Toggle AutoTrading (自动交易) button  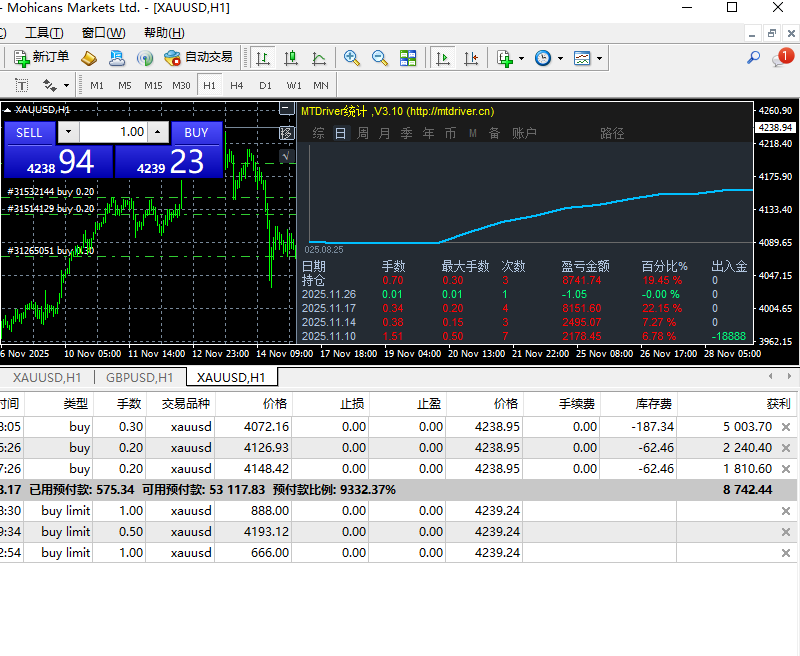click(x=198, y=58)
